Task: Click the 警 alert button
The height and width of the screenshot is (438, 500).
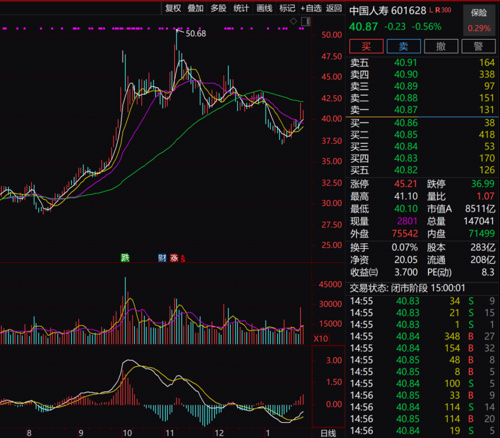Action: pos(478,46)
